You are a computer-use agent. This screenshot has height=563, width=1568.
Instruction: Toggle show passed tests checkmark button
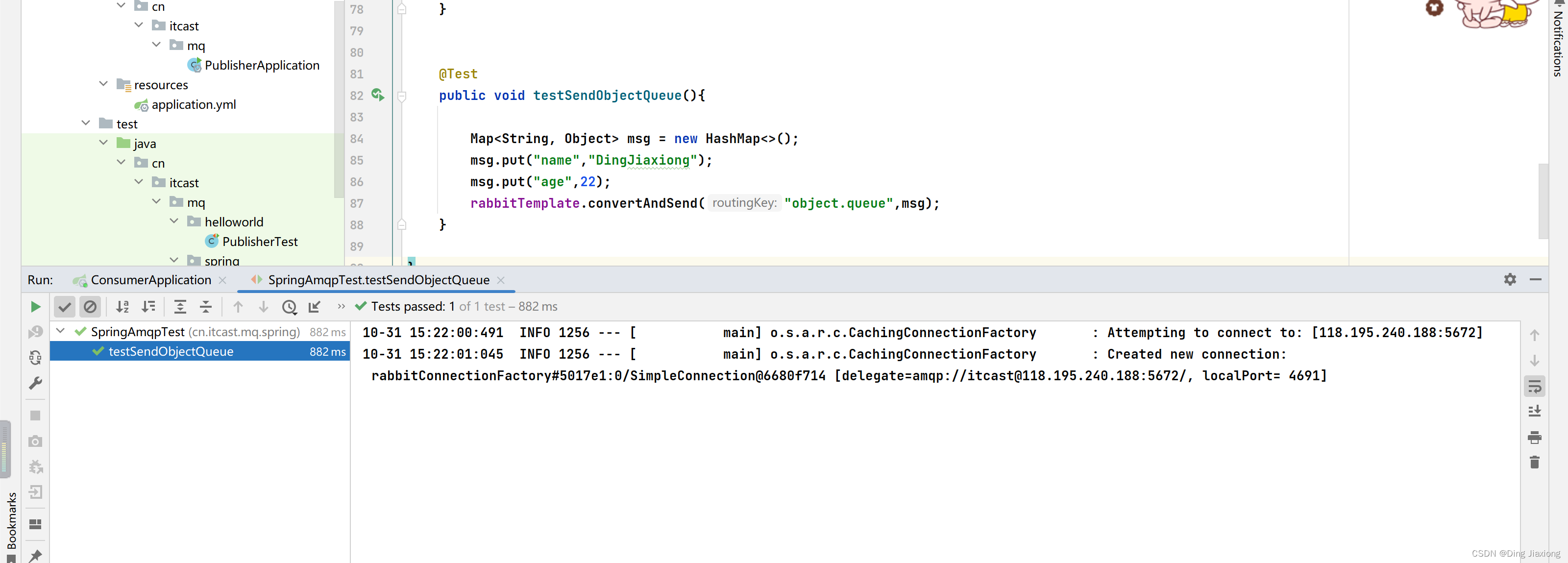click(x=65, y=307)
